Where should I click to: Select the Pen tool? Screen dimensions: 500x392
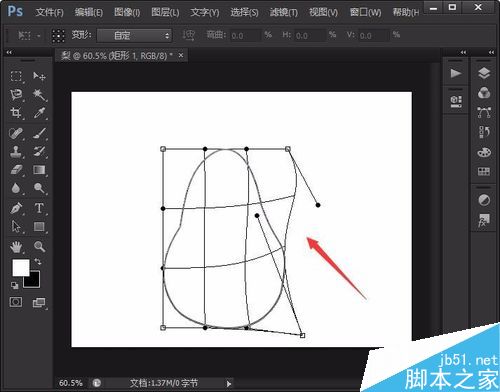(16, 208)
